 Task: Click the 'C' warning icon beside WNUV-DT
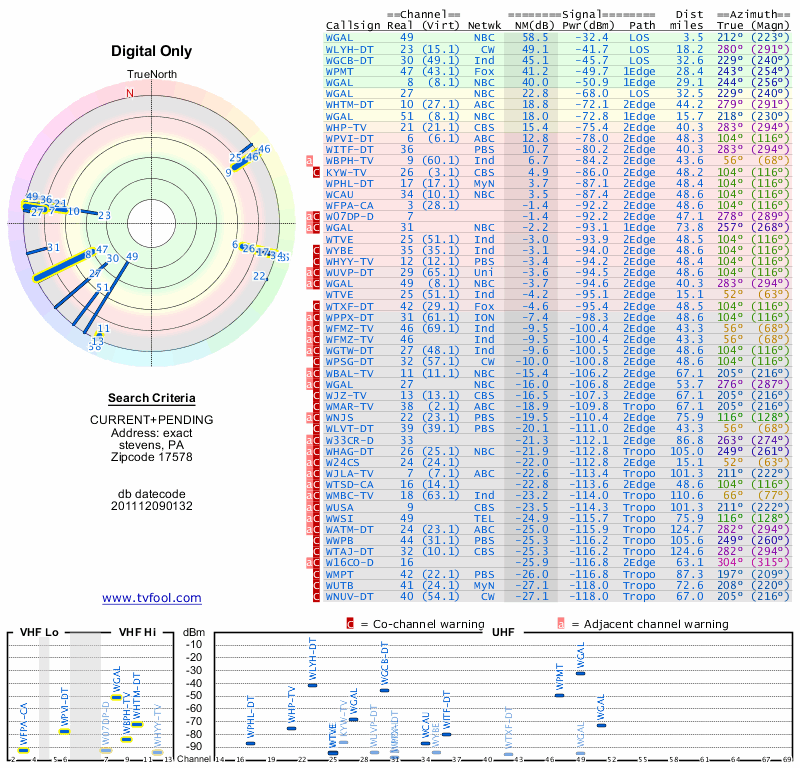(x=316, y=597)
